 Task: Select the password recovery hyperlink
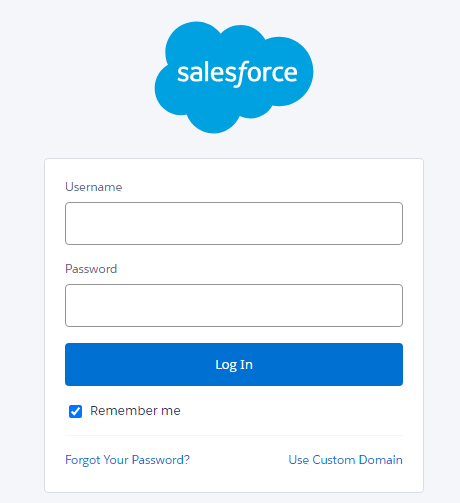pyautogui.click(x=127, y=460)
